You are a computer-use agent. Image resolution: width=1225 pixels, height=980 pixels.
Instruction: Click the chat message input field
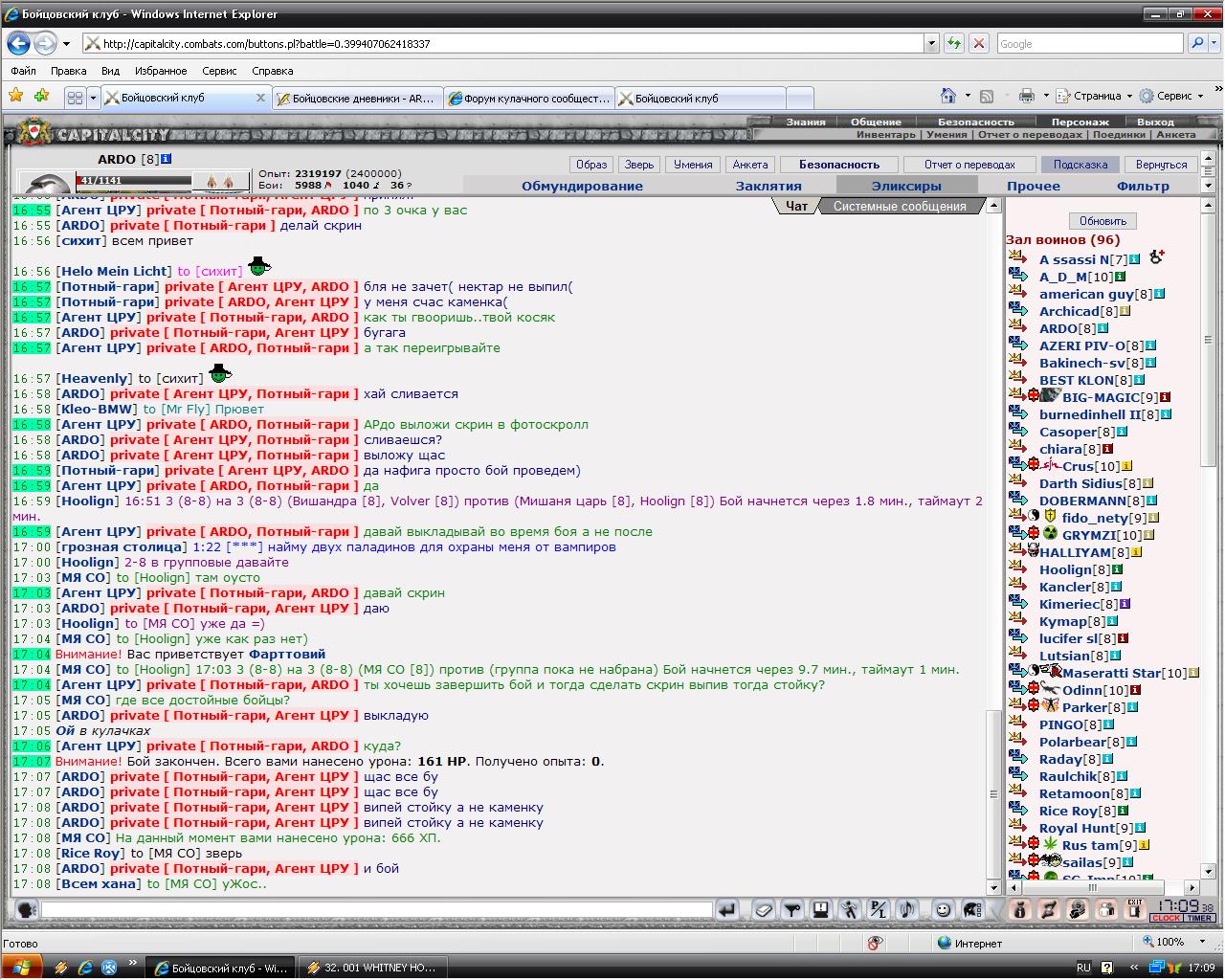pos(377,909)
